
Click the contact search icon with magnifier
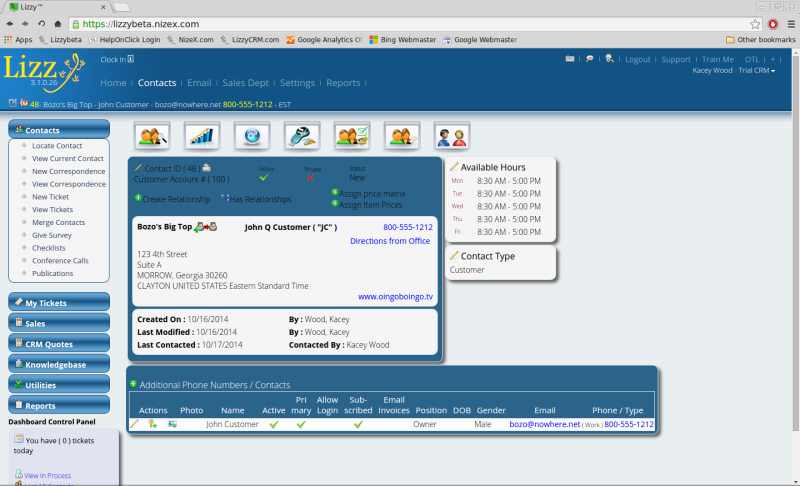point(152,135)
